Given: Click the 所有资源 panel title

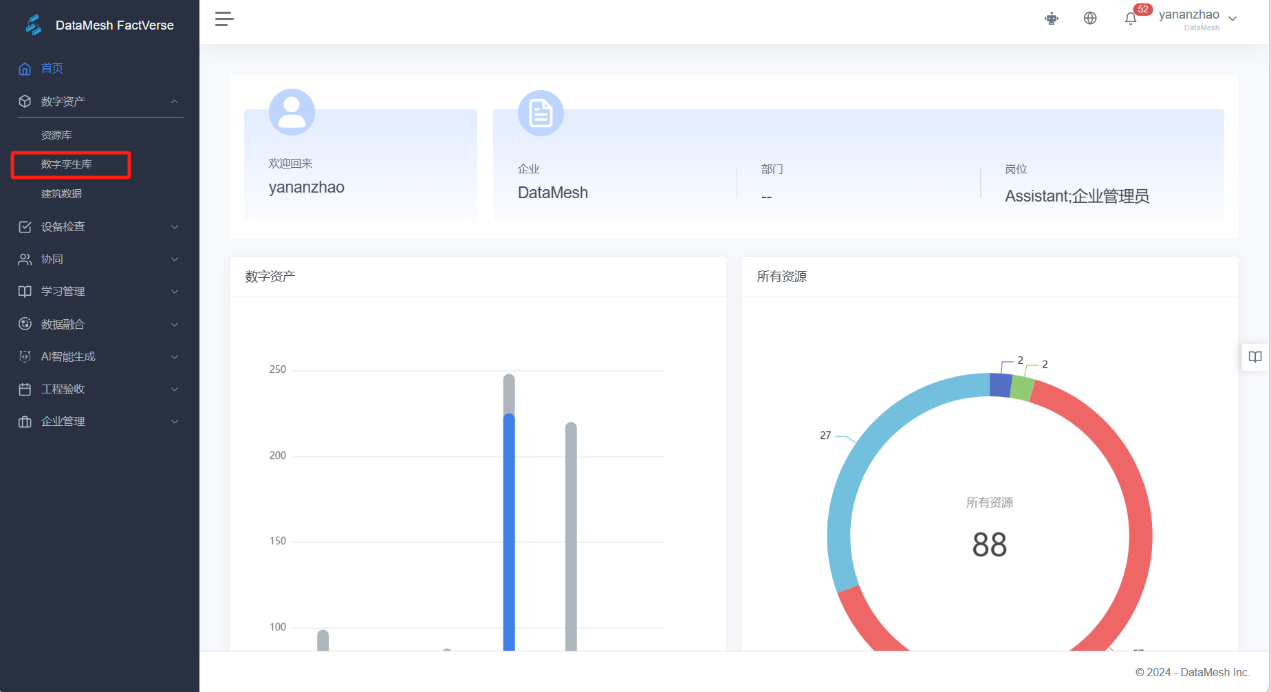Looking at the screenshot, I should 782,277.
